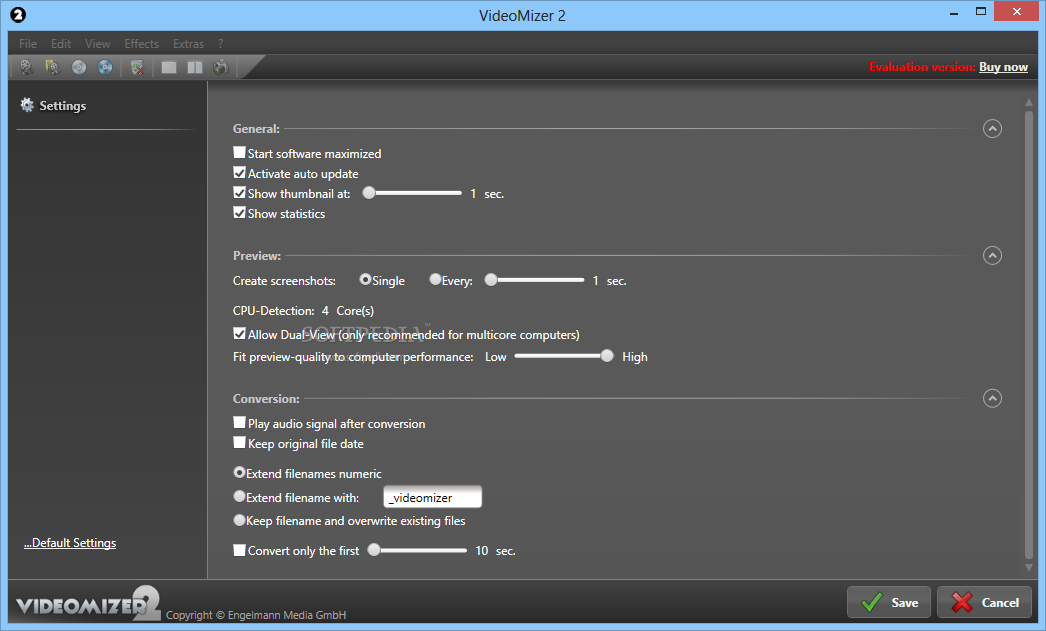Select the dual view split layout icon

[195, 67]
